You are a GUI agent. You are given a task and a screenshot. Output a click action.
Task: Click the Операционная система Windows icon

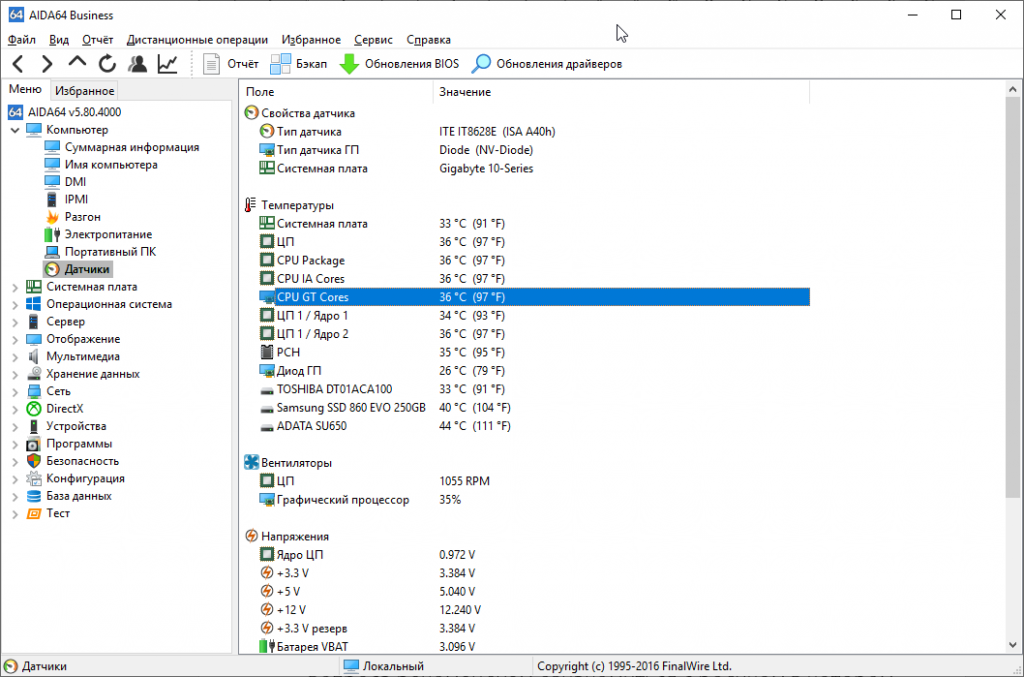(34, 304)
